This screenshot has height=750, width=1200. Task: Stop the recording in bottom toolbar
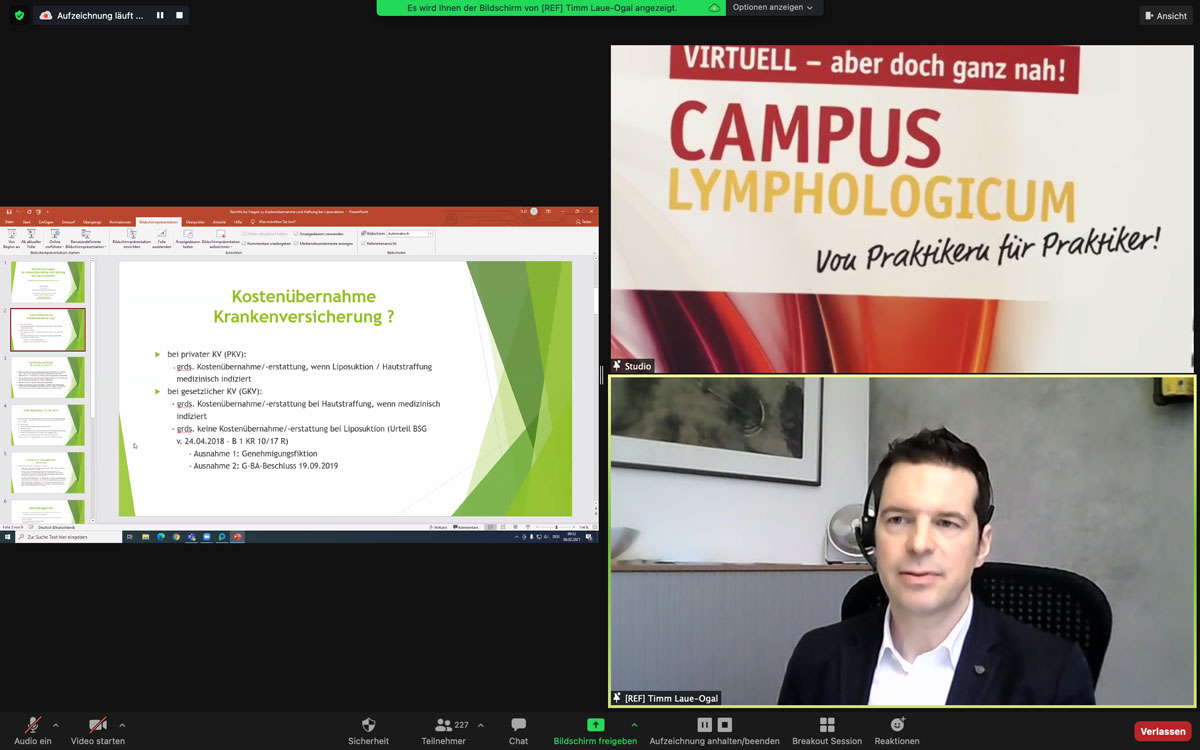(x=725, y=725)
